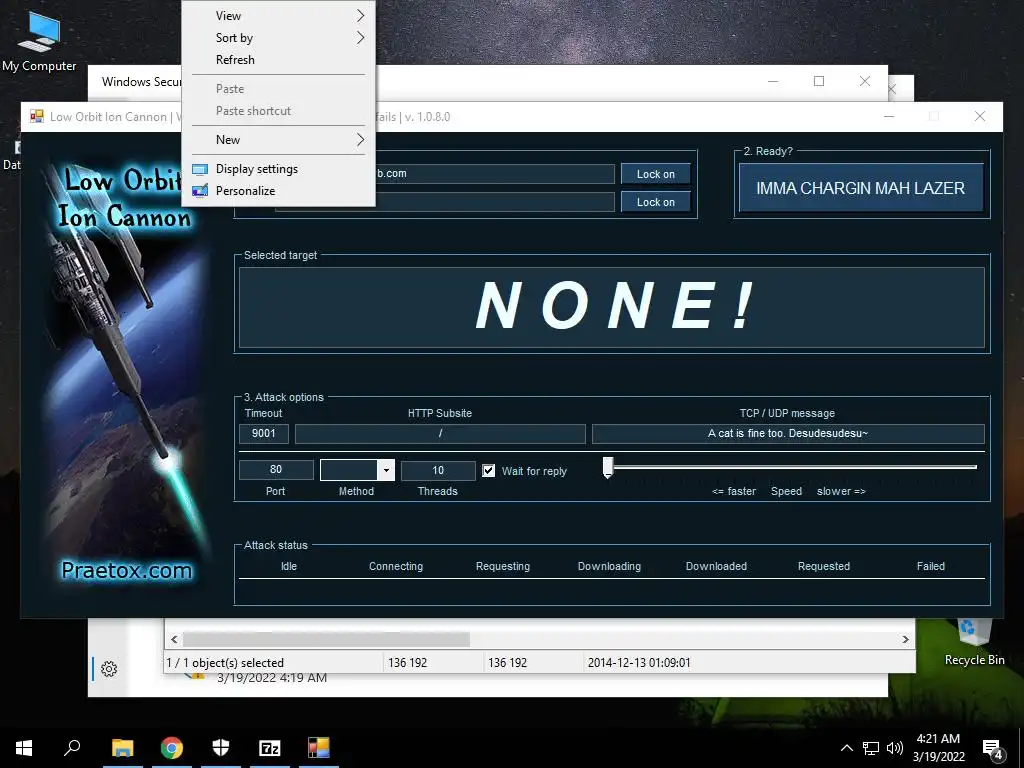Click the URL field ending b.com

[x=494, y=174]
